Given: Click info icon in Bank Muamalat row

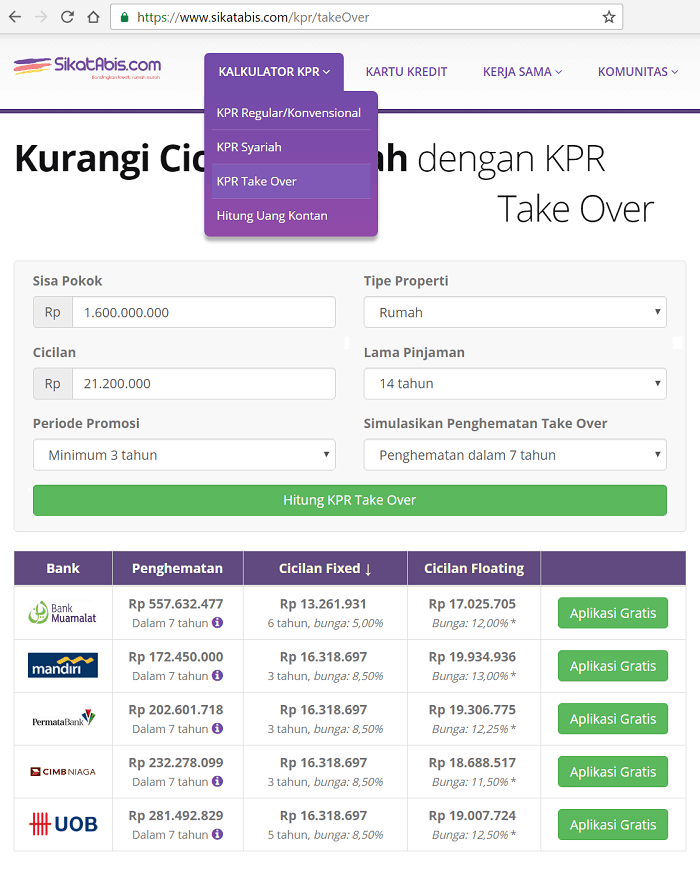Looking at the screenshot, I should click(217, 623).
